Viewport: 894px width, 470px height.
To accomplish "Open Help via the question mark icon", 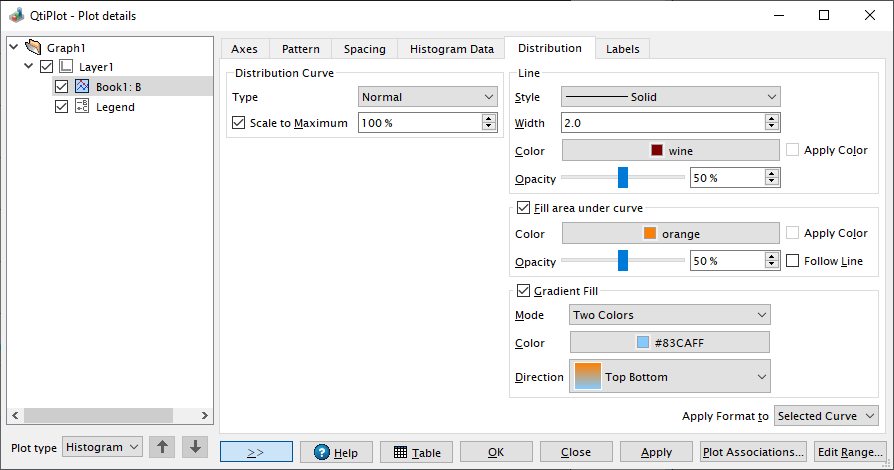I will coord(322,452).
